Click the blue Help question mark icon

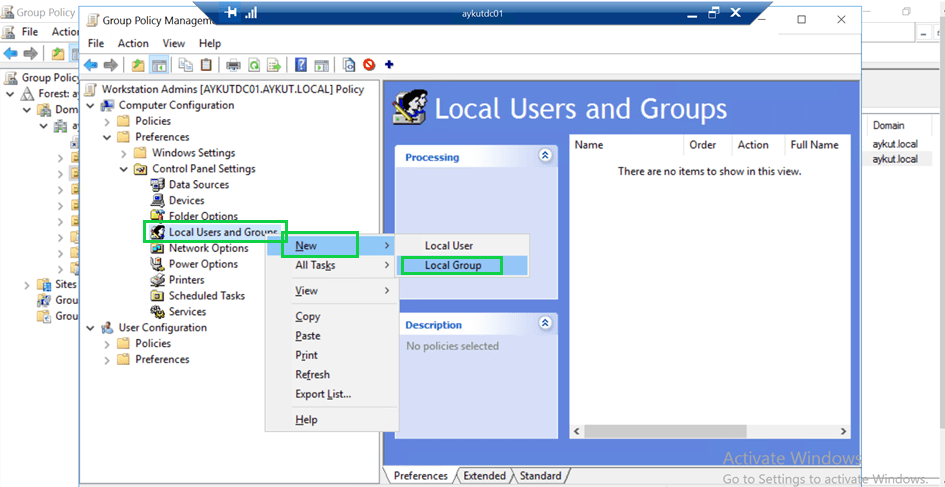(301, 65)
